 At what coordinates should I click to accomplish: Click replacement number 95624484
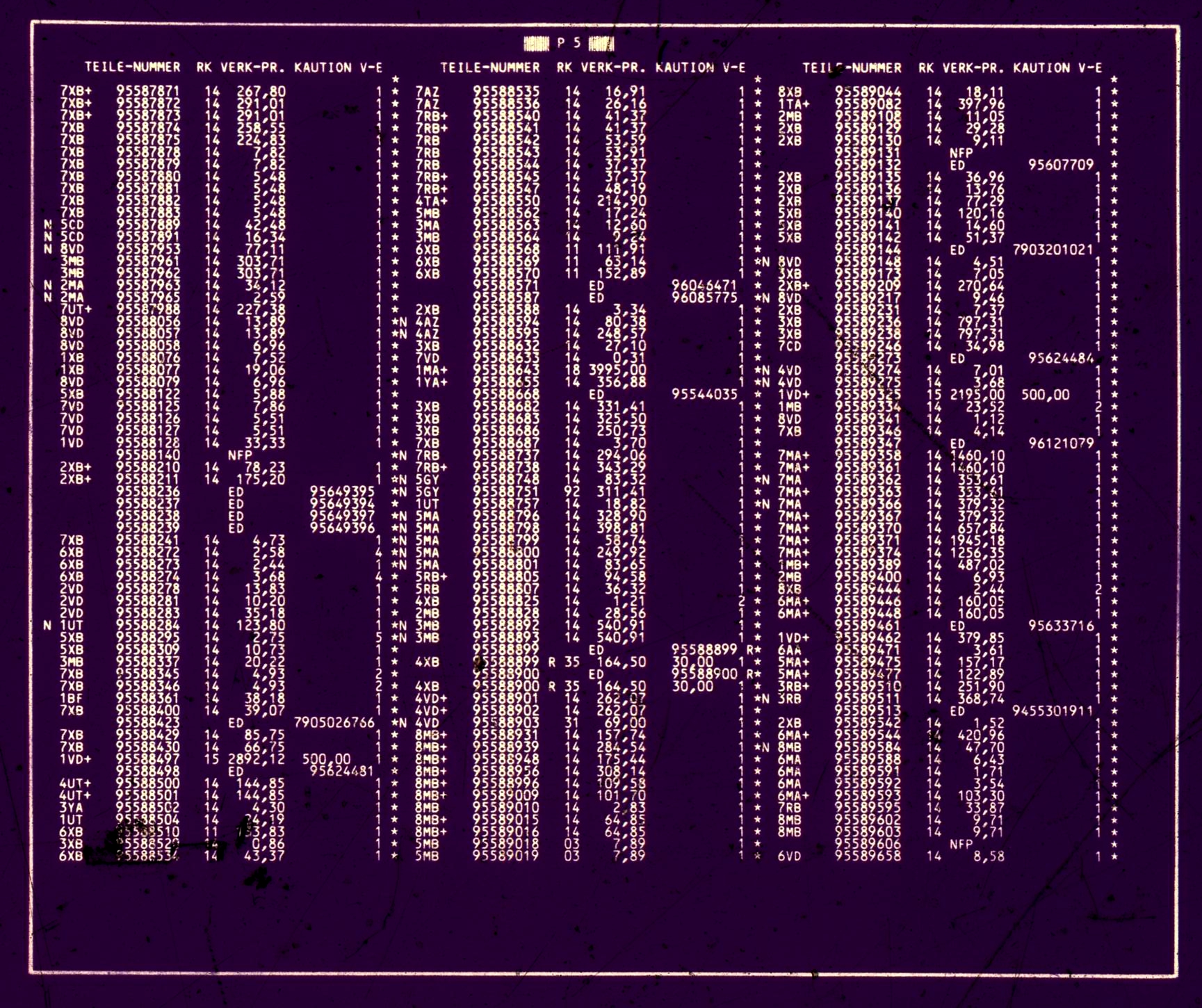(x=1061, y=359)
